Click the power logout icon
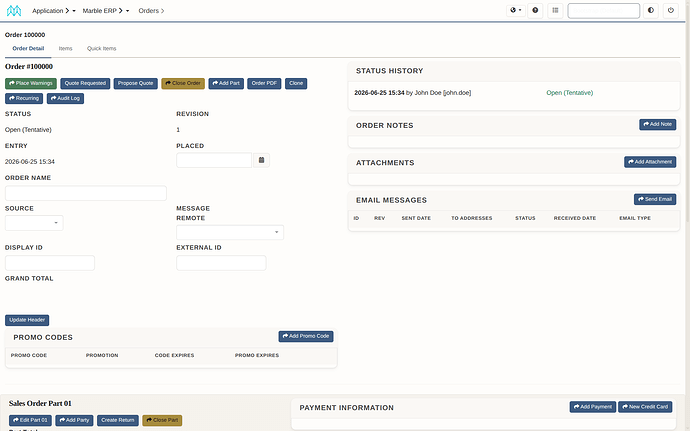Screen dimensions: 690x431 coord(671,10)
